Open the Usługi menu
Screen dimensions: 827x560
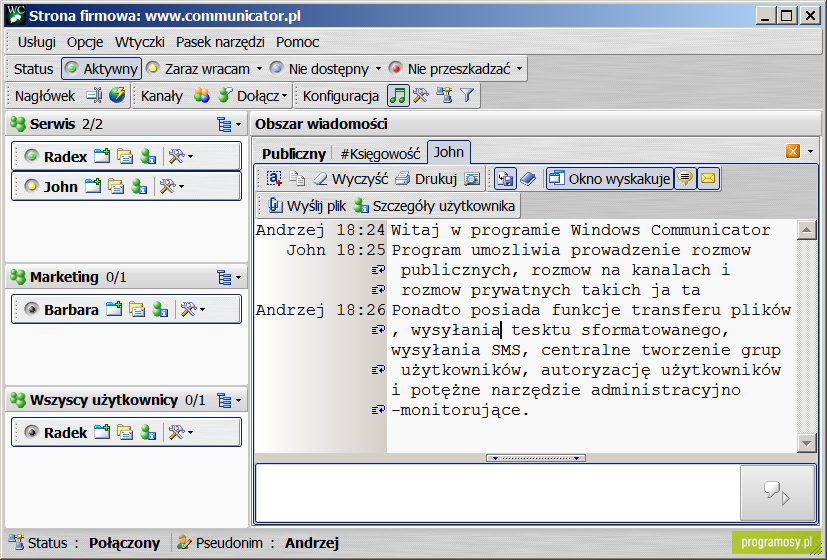36,42
